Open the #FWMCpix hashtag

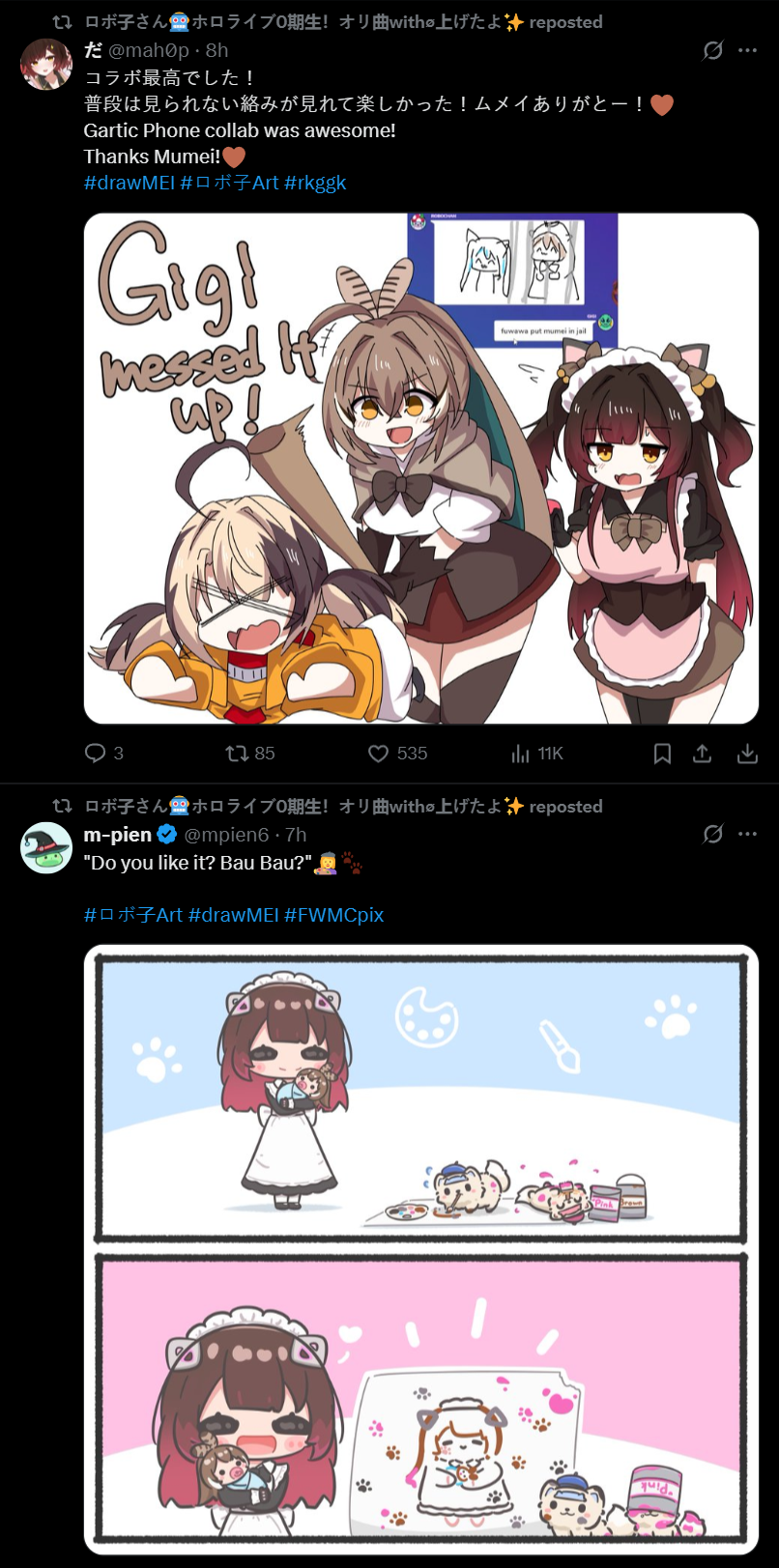pyautogui.click(x=334, y=915)
